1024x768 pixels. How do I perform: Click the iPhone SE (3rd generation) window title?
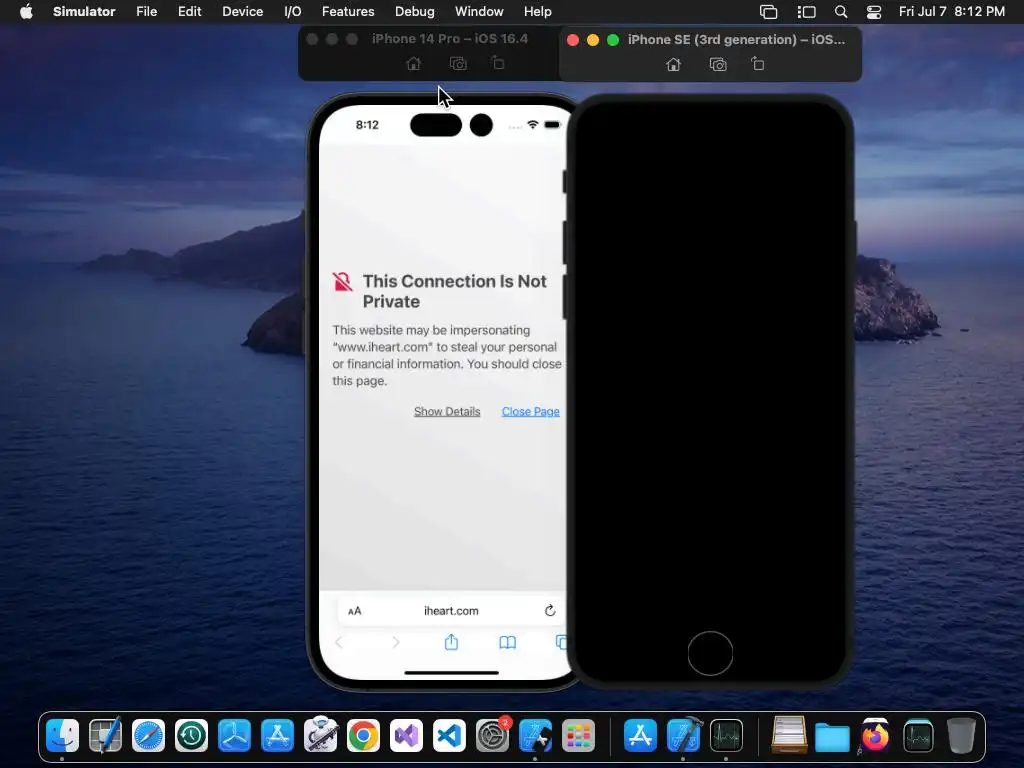point(736,39)
